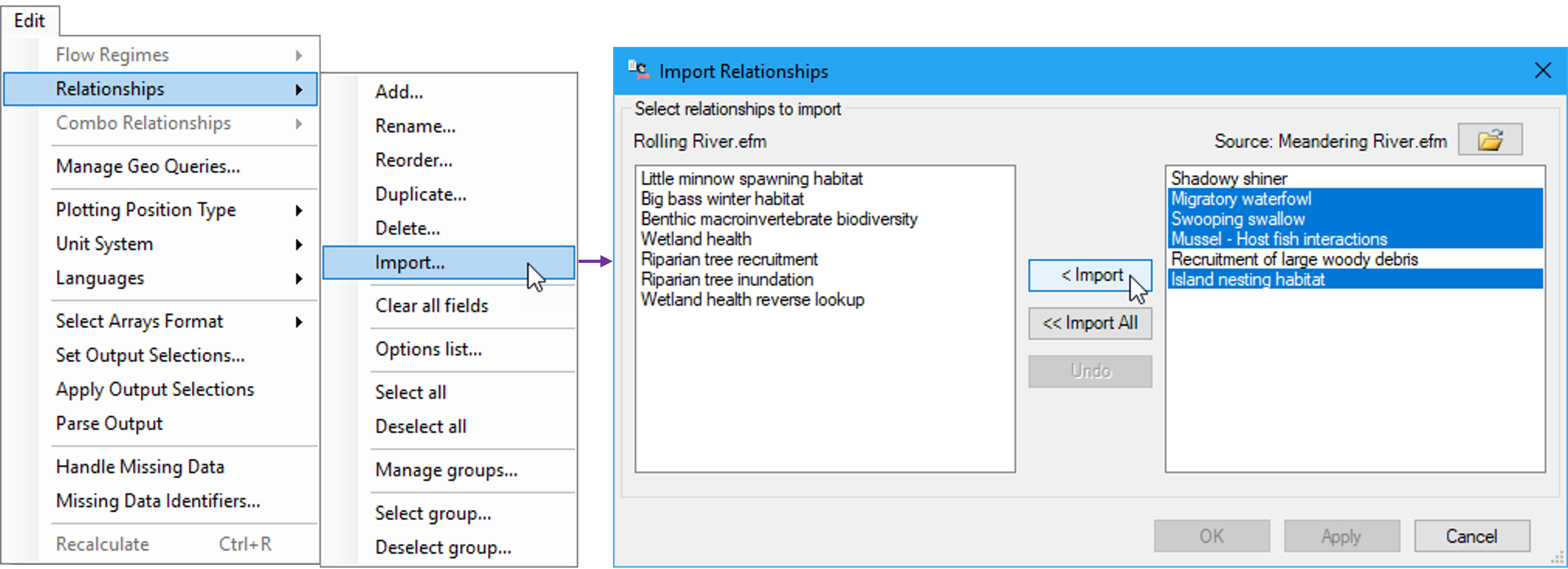Cancel the Import Relationships dialog
Image resolution: width=1568 pixels, height=569 pixels.
(x=1472, y=536)
